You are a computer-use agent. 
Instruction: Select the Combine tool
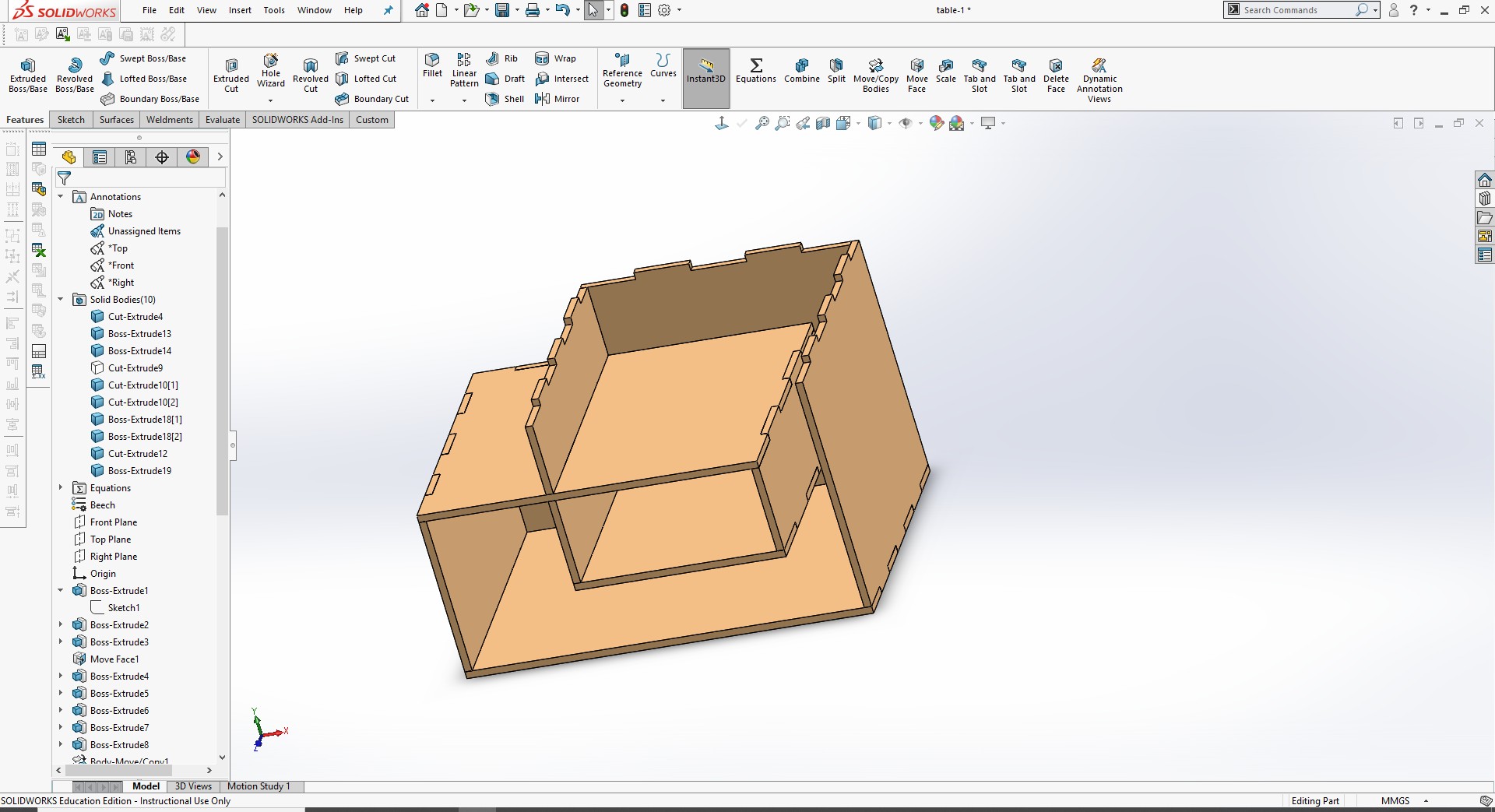pos(802,70)
